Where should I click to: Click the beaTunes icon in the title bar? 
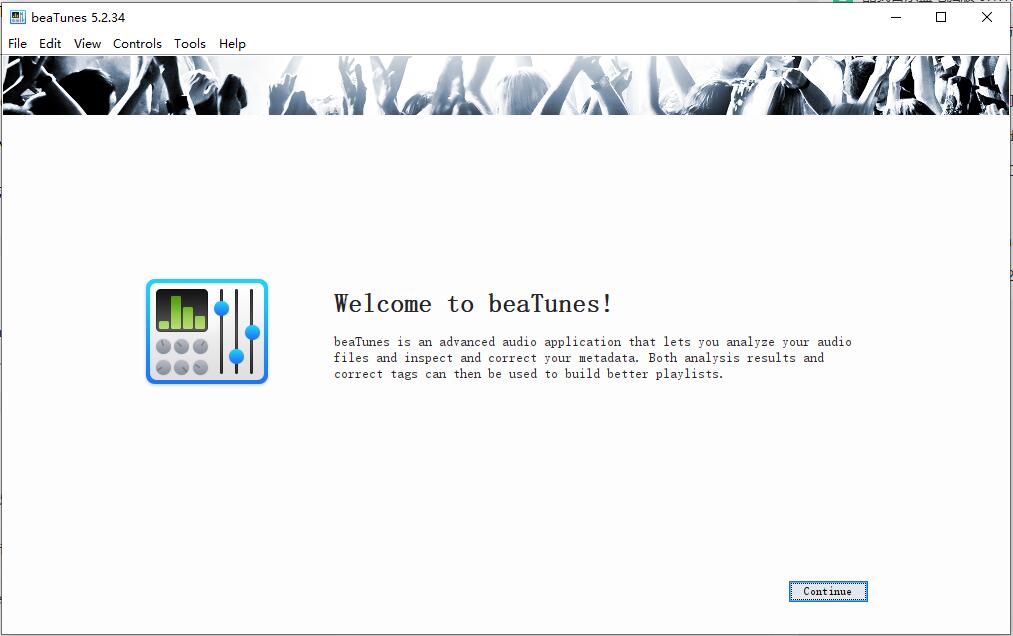pos(17,17)
